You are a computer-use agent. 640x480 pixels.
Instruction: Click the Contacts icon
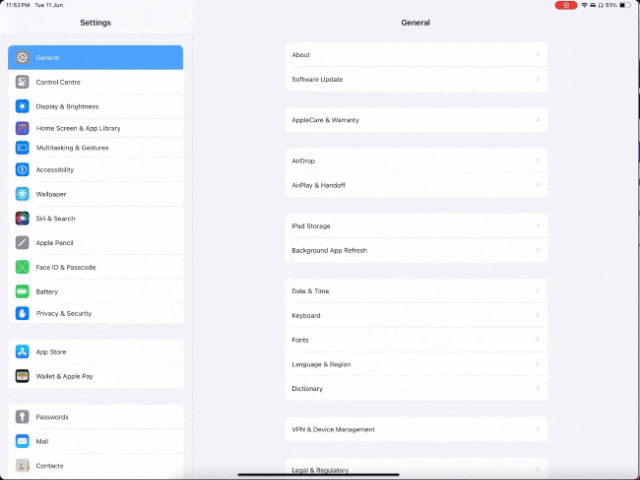point(22,465)
